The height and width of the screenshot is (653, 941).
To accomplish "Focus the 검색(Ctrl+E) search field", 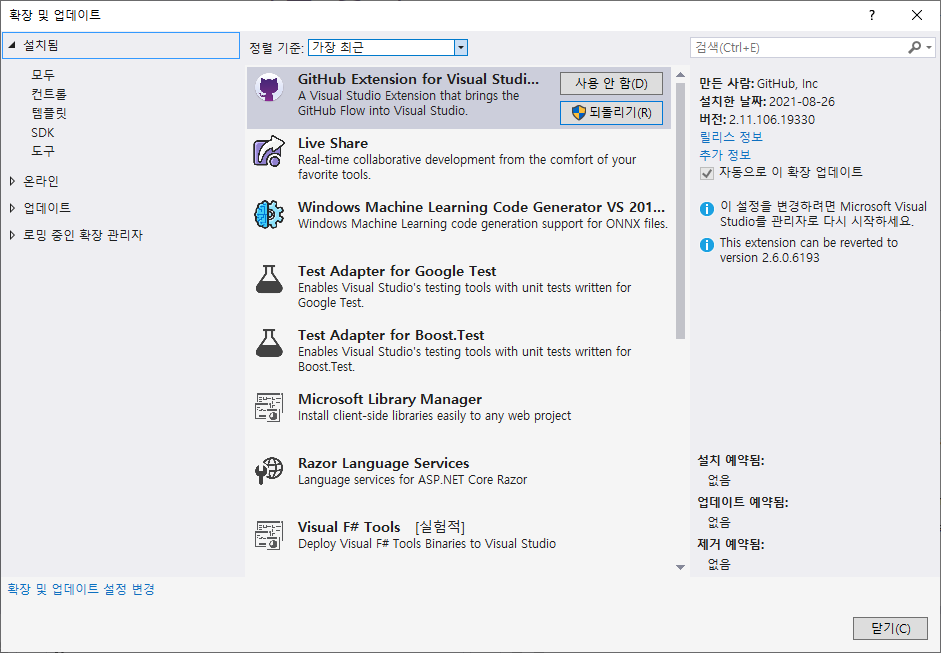I will coord(798,47).
